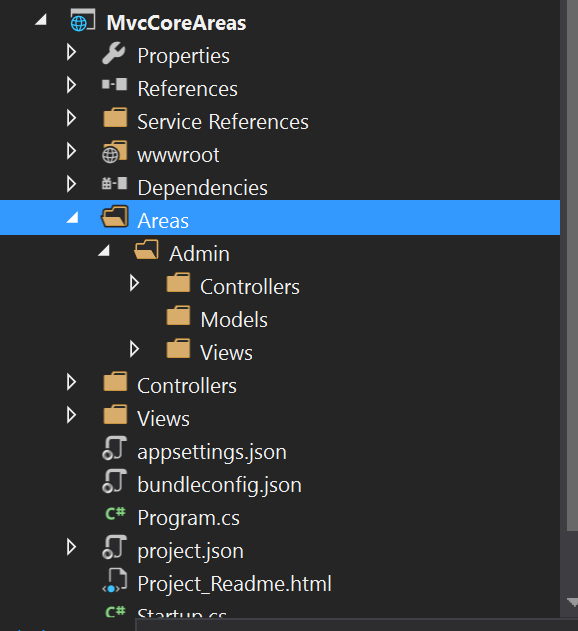
Task: Click the Dependencies package icon
Action: 114,184
